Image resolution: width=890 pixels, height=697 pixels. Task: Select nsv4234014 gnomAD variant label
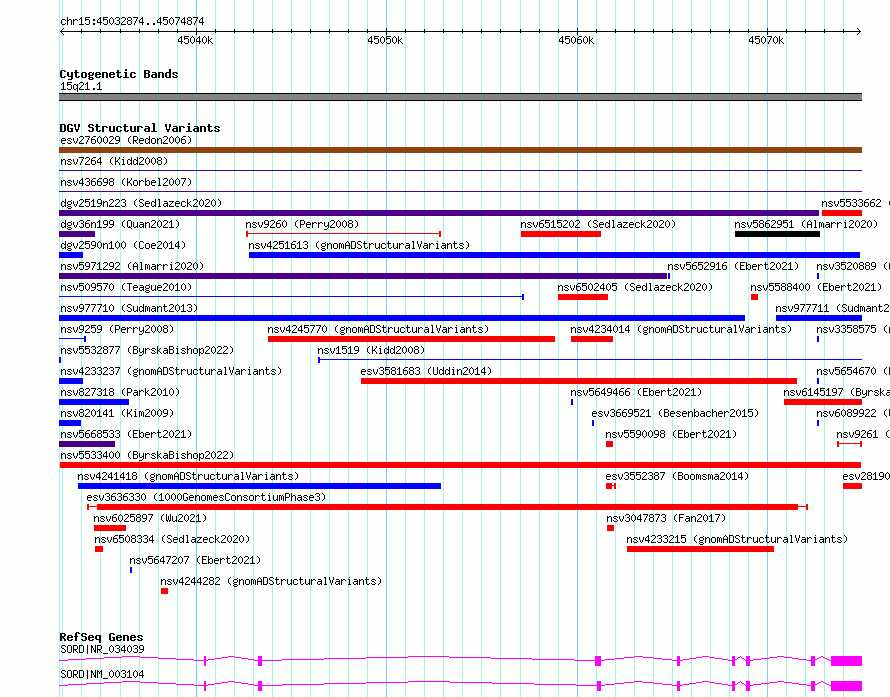click(681, 329)
